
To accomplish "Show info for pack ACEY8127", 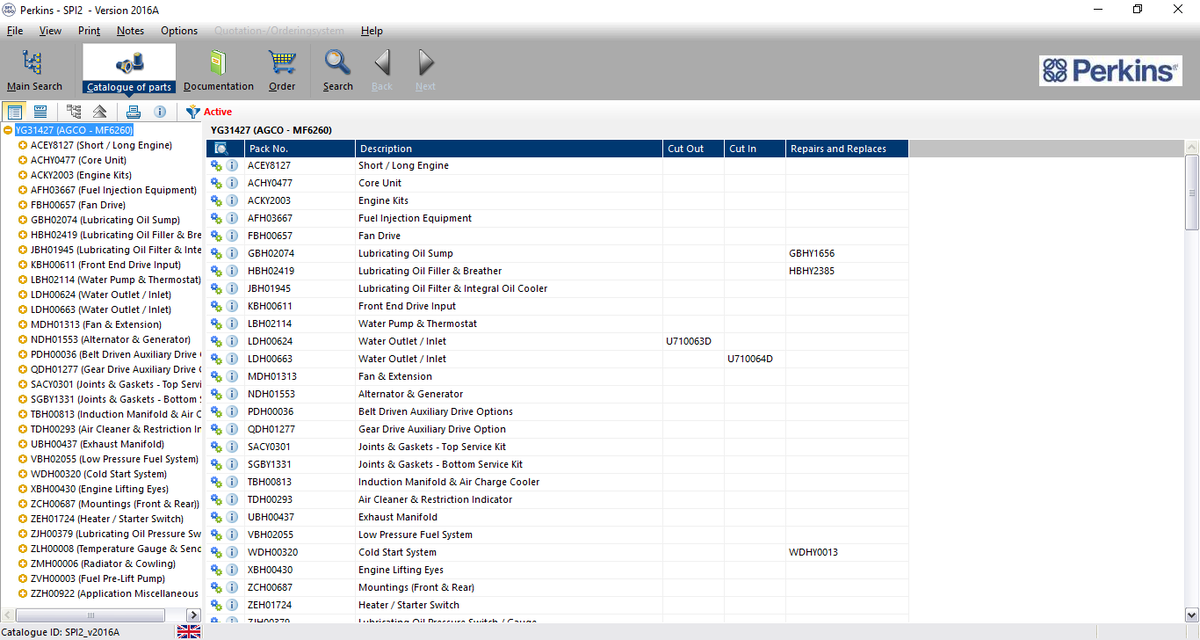I will 231,166.
